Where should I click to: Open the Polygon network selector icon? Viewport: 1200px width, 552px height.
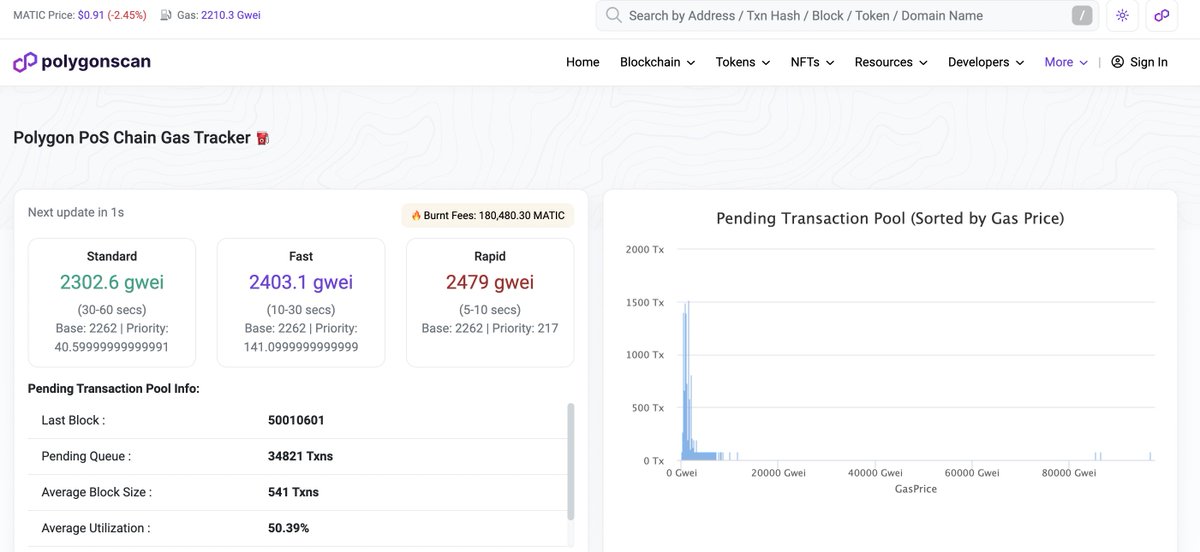coord(1161,16)
